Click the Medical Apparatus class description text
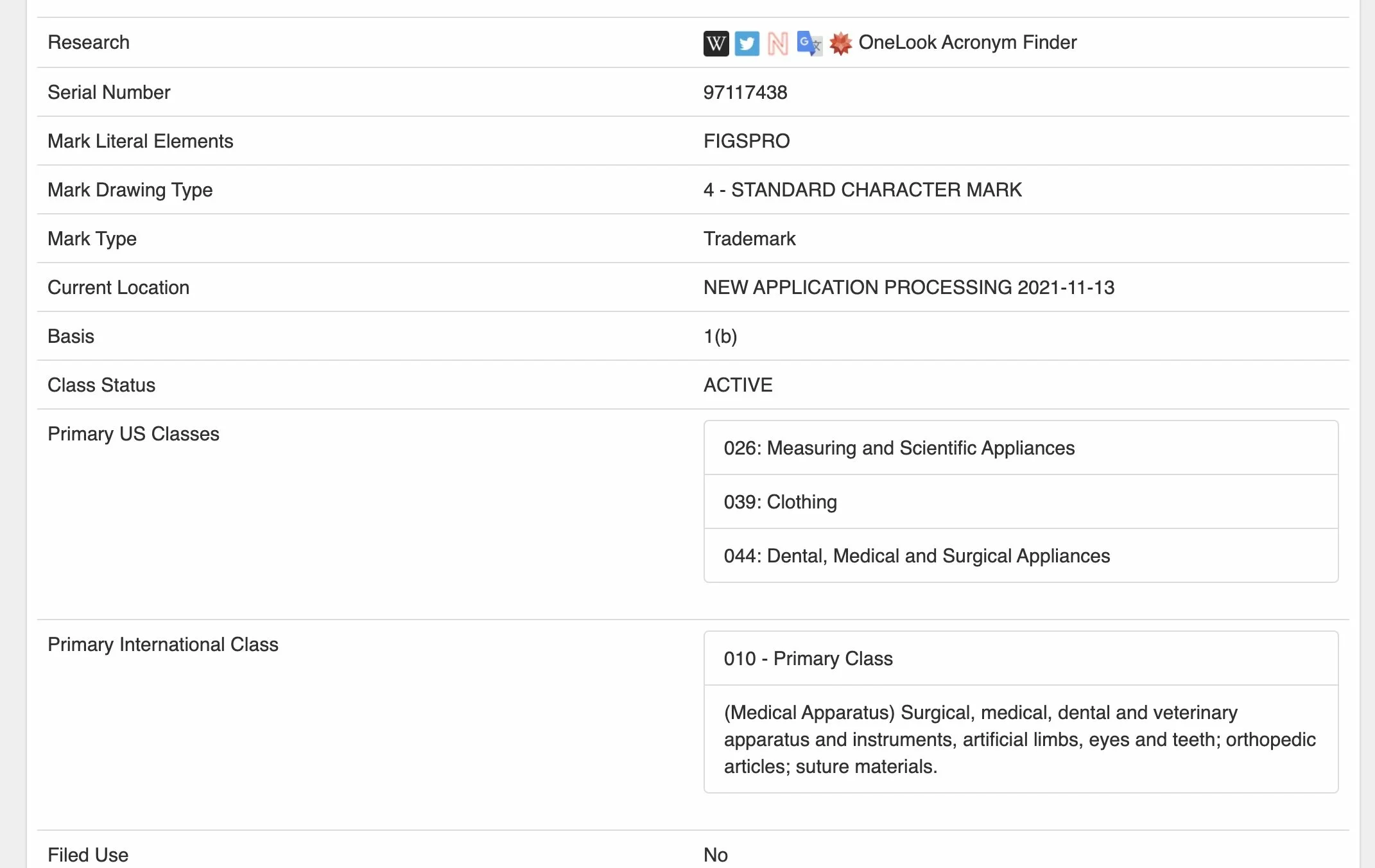Viewport: 1375px width, 868px height. coord(1021,740)
